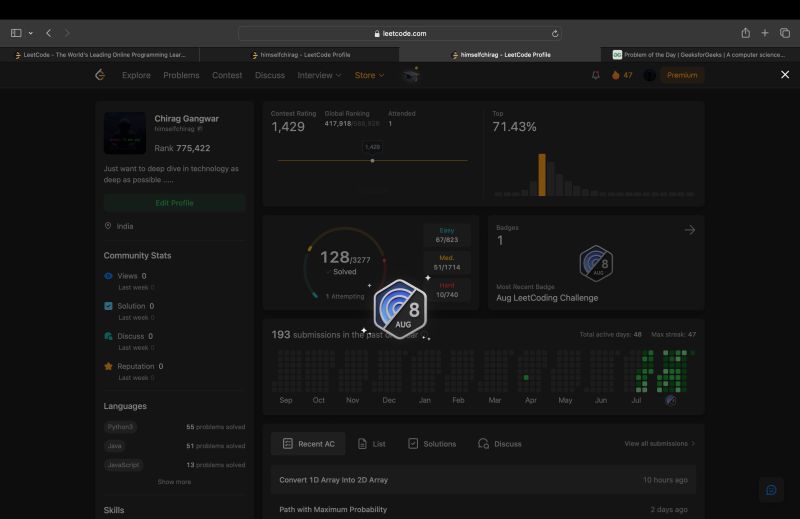Open the user avatar menu
Image resolution: width=800 pixels, height=519 pixels.
pyautogui.click(x=649, y=75)
